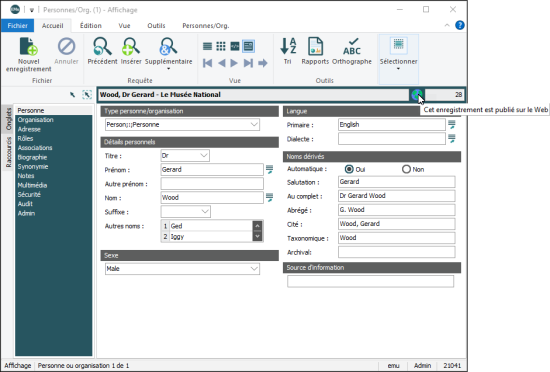Go to first record arrow
Viewport: 550px width, 372px height.
pyautogui.click(x=207, y=63)
